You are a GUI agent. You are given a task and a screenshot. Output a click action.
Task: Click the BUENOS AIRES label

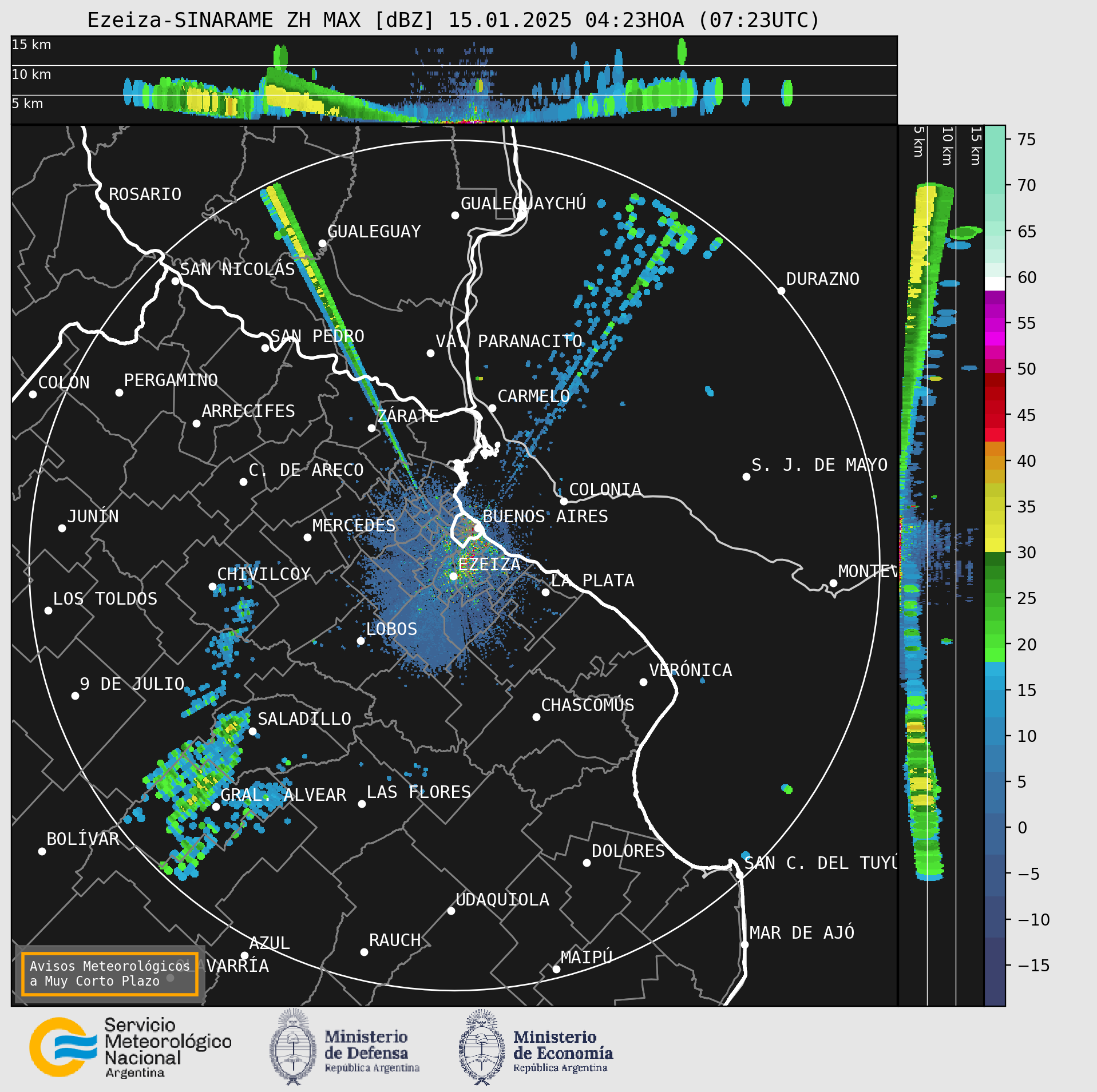(545, 517)
